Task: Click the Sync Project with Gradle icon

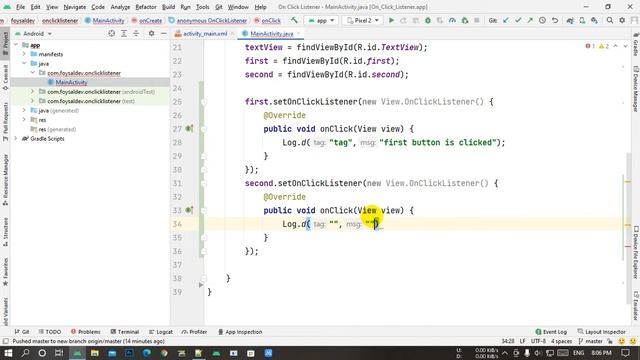Action: [x=570, y=20]
